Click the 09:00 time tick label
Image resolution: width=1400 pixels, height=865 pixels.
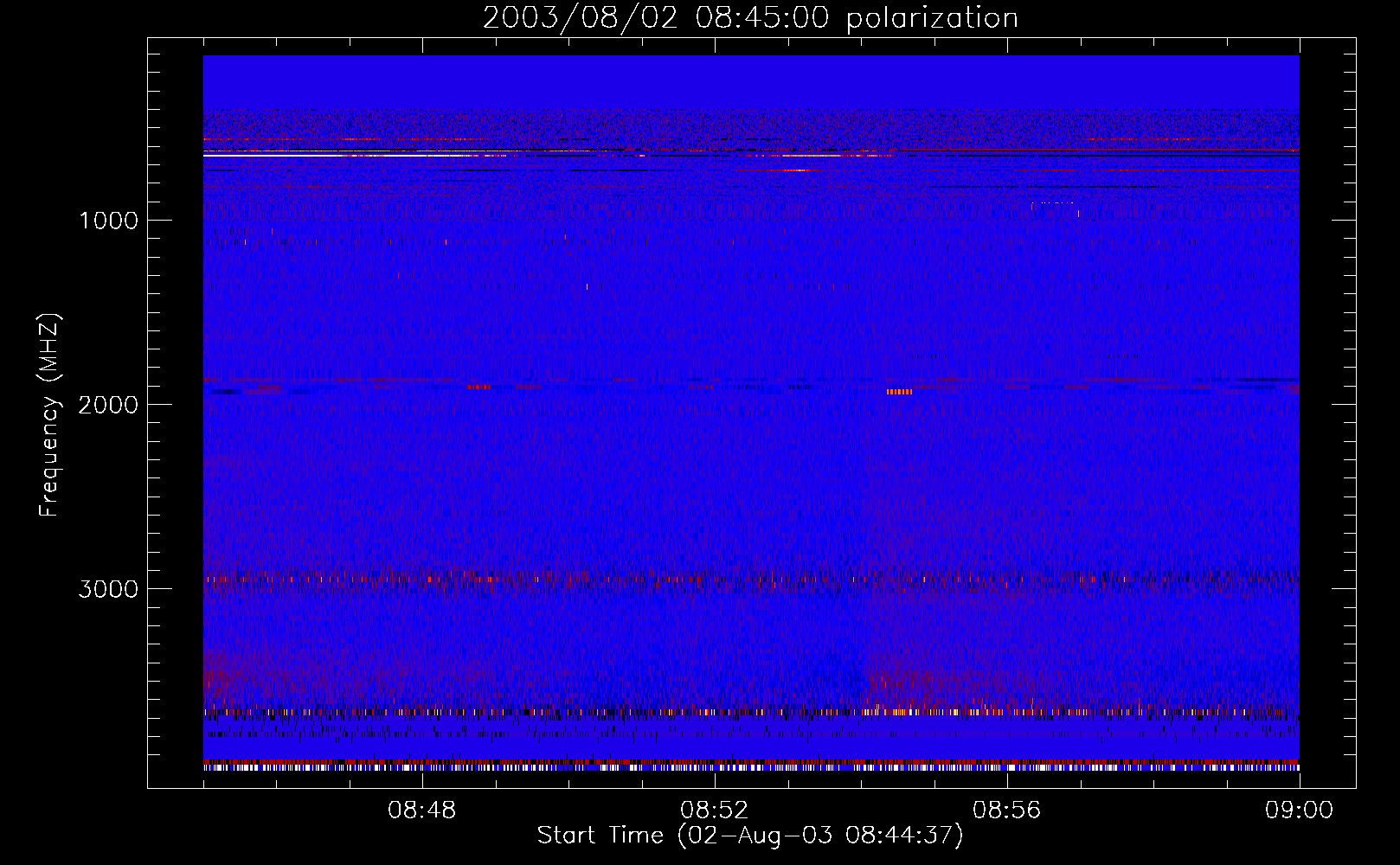point(1299,811)
